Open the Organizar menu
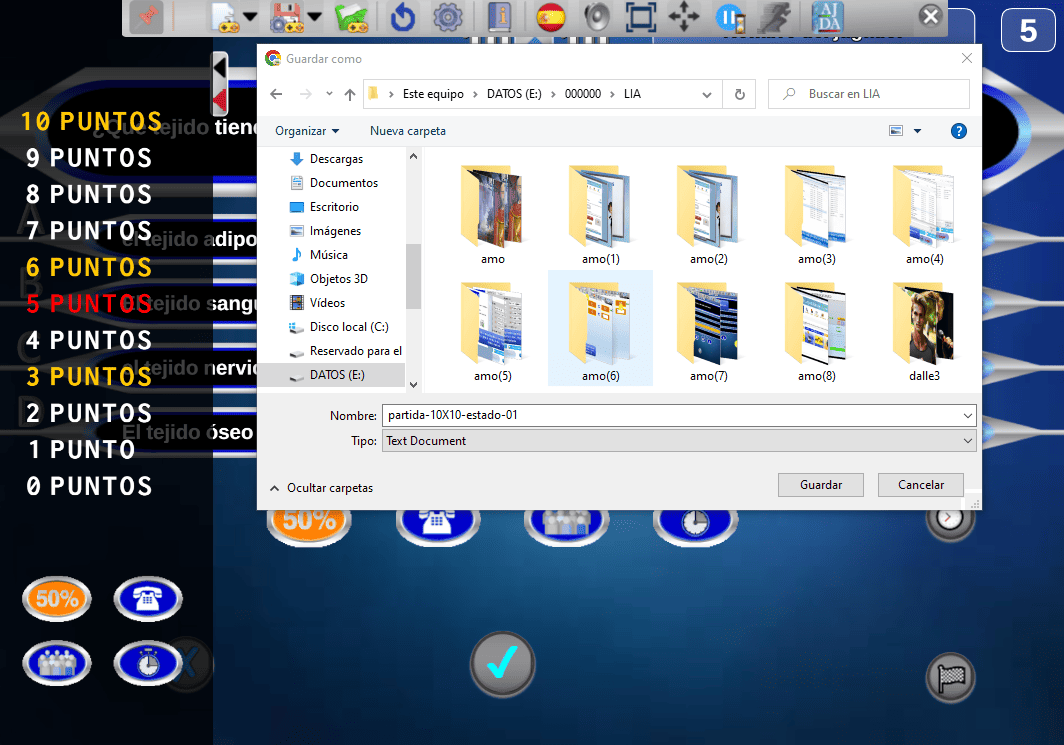This screenshot has width=1064, height=745. (x=307, y=131)
